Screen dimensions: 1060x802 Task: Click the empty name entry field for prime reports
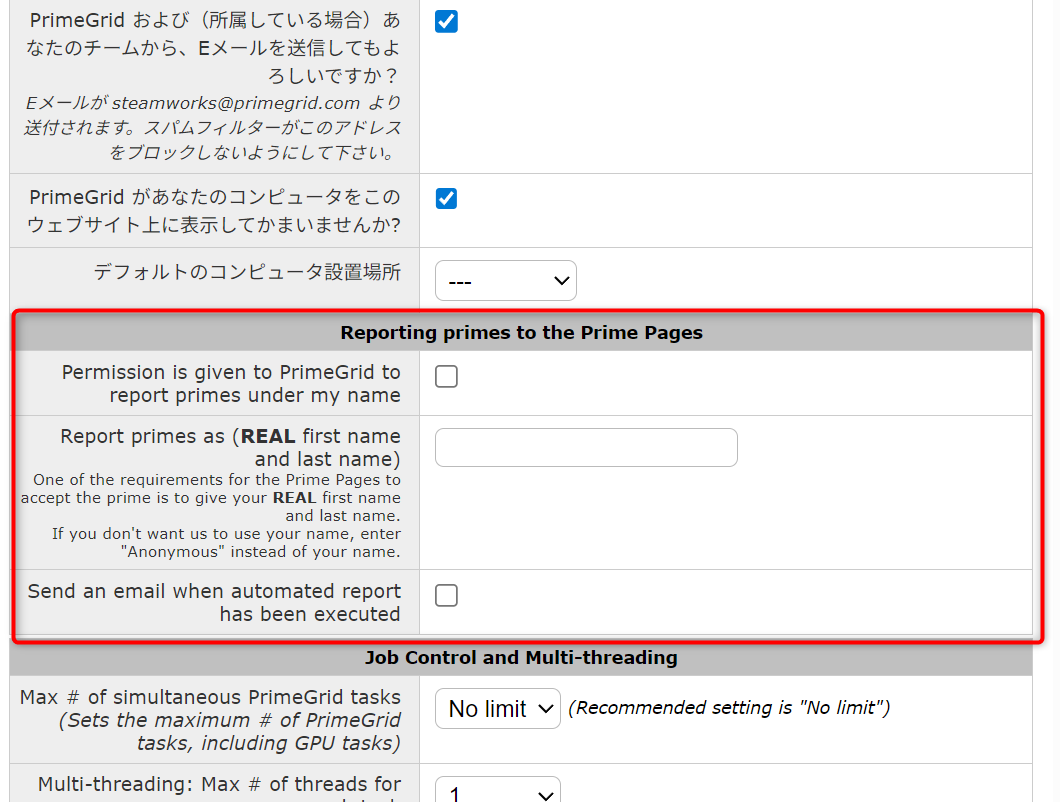coord(586,447)
